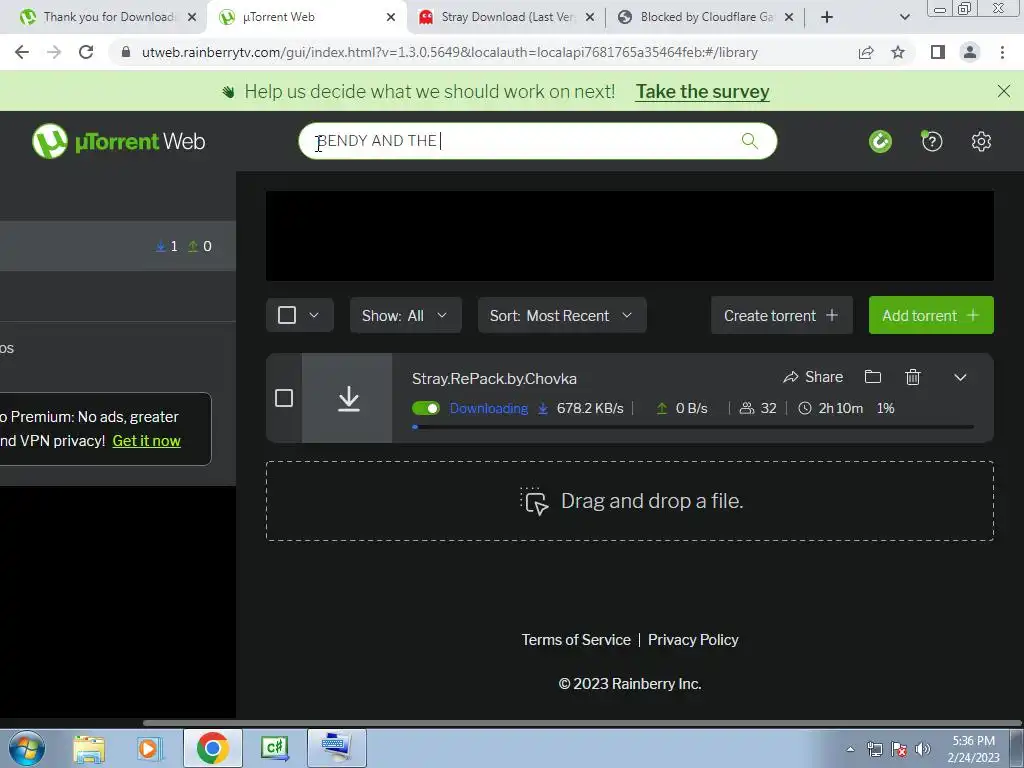This screenshot has width=1024, height=768.
Task: Click the µTorrent Web logo
Action: [118, 141]
